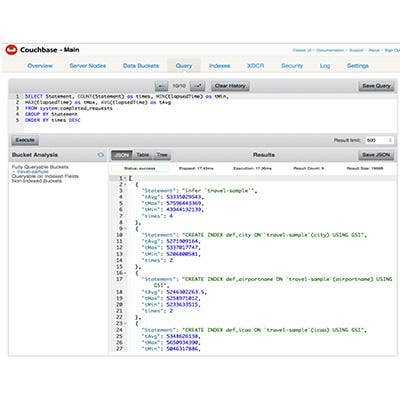Click the CREATE INDEX def_airportname statement line
The width and height of the screenshot is (400, 400).
click(267, 282)
